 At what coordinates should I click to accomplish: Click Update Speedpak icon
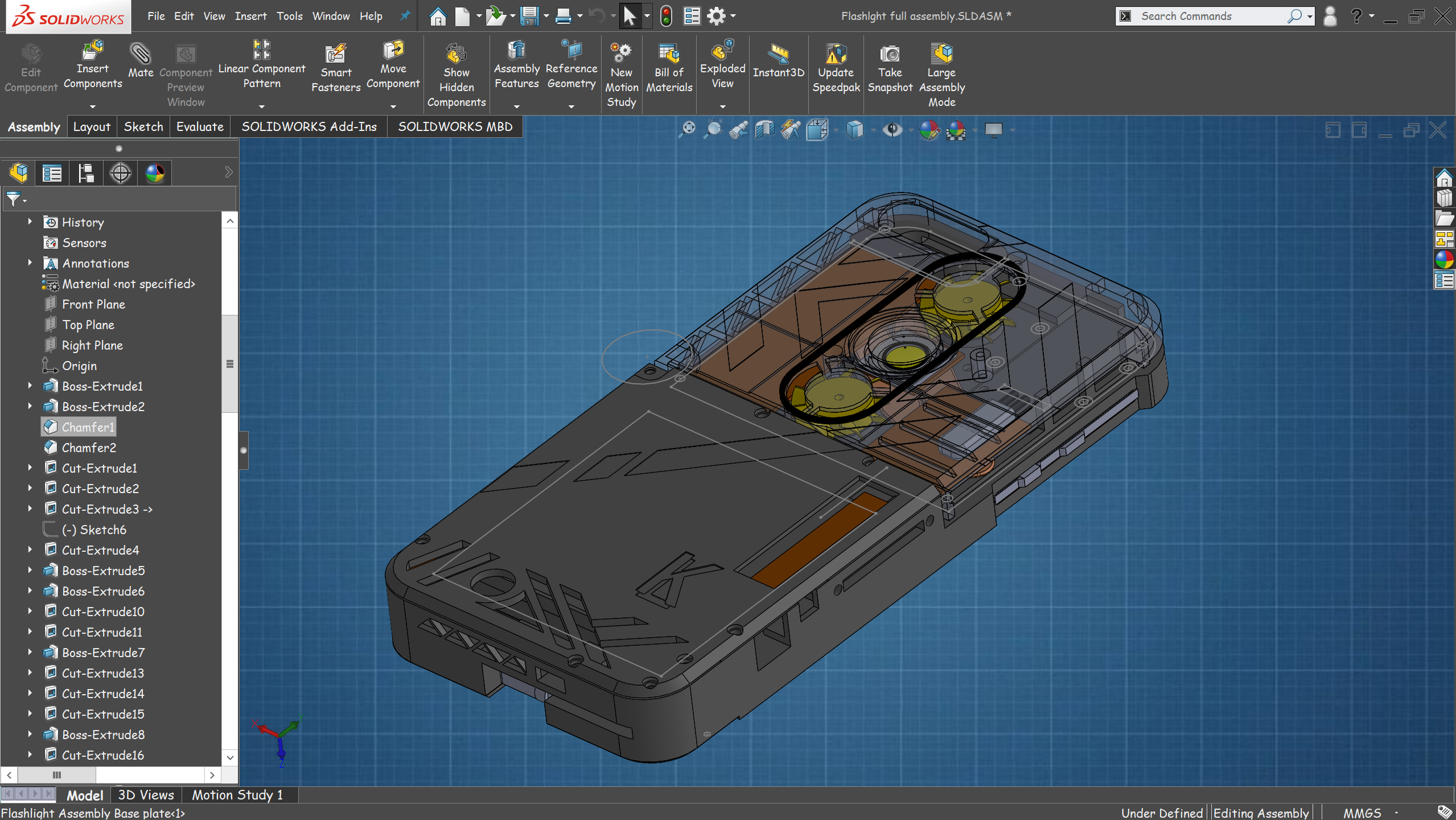point(836,54)
